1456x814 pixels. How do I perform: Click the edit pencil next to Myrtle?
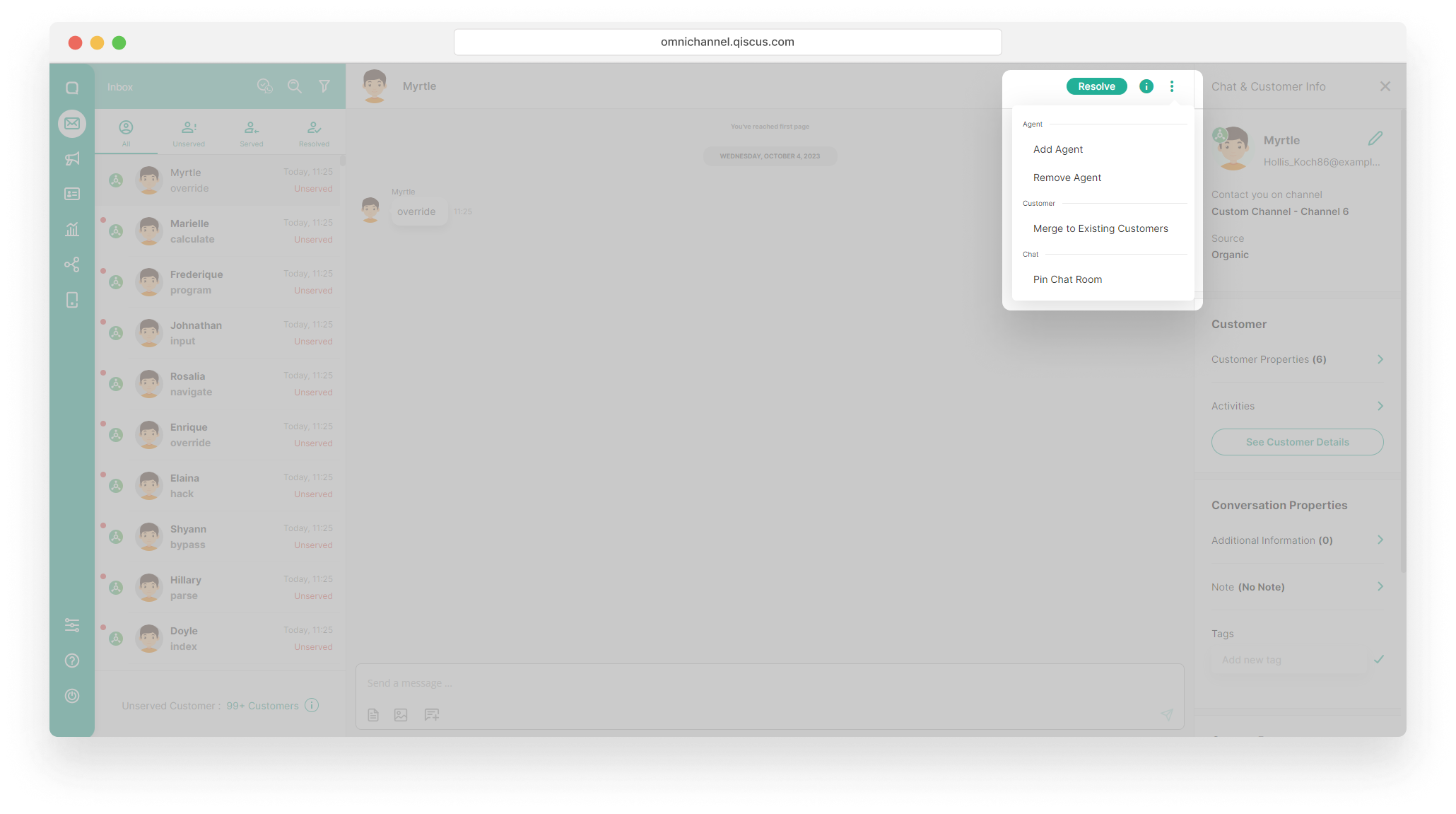click(x=1375, y=139)
